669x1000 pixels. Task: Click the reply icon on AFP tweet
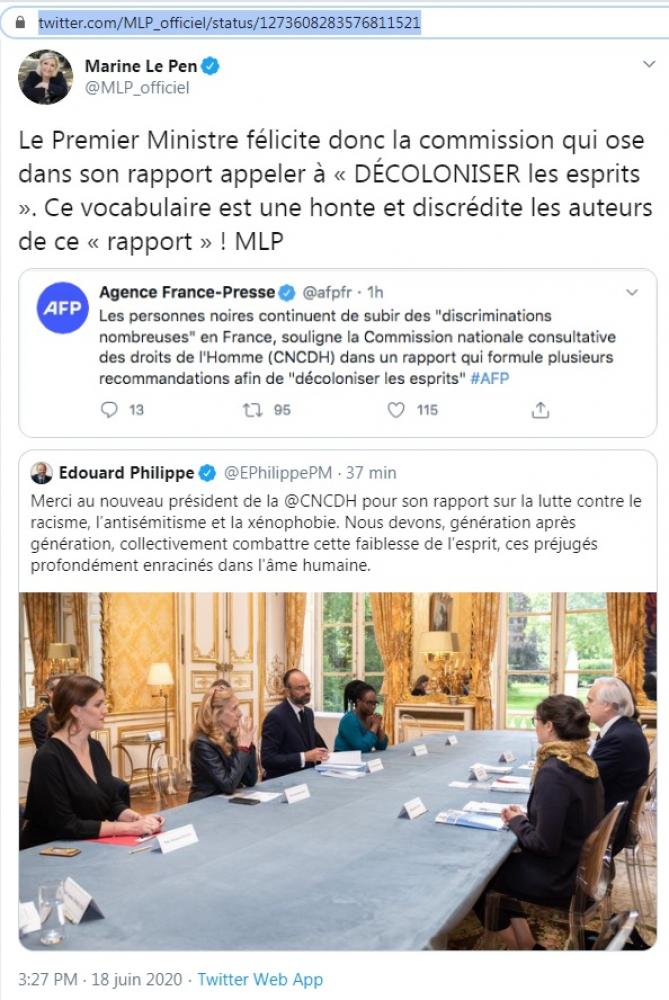click(110, 409)
